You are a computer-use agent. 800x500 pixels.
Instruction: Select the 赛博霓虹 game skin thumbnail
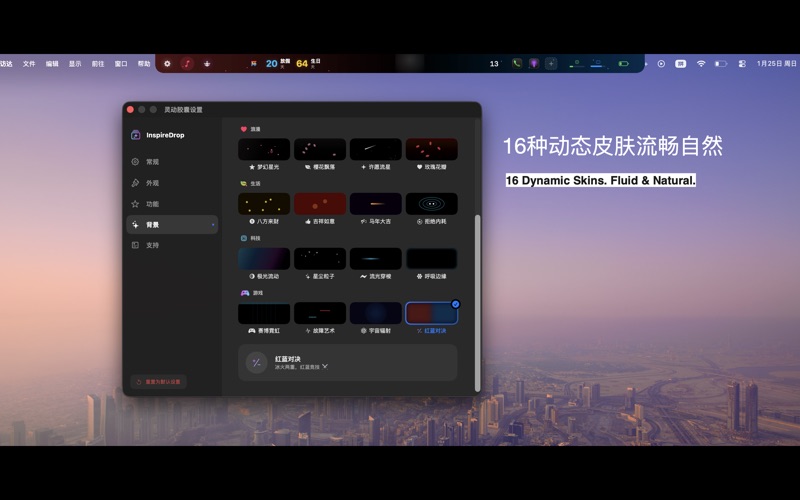point(264,313)
